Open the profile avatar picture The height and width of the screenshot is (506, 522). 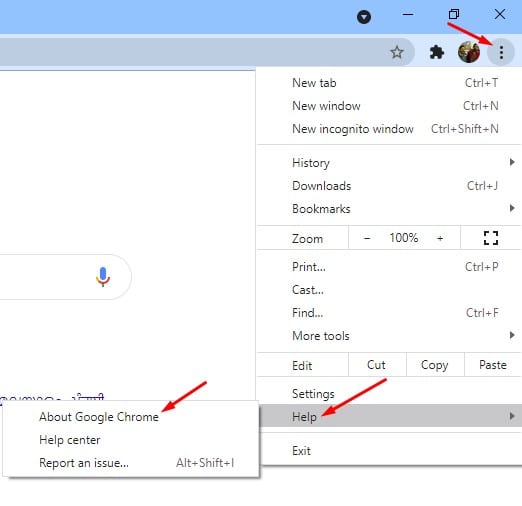point(469,52)
